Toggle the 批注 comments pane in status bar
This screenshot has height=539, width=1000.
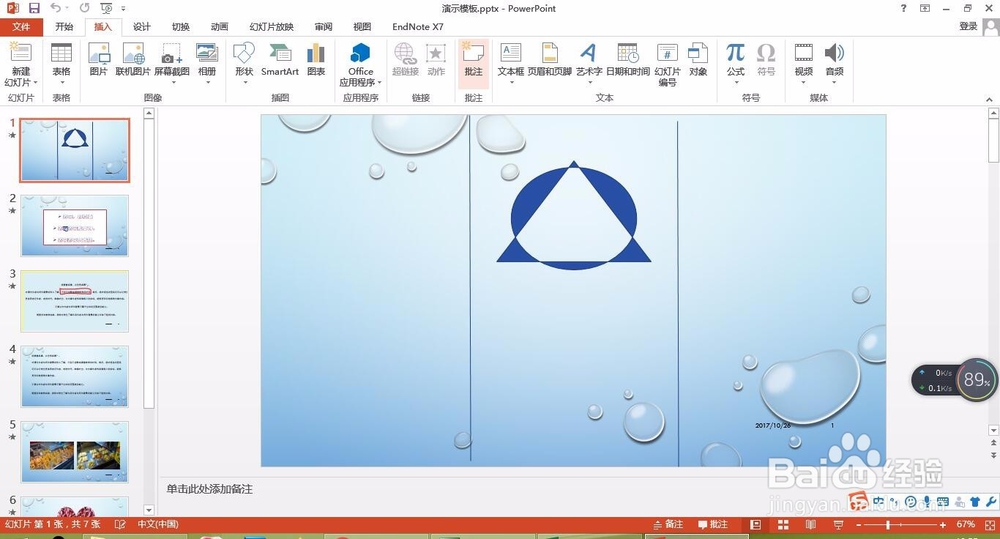(713, 524)
